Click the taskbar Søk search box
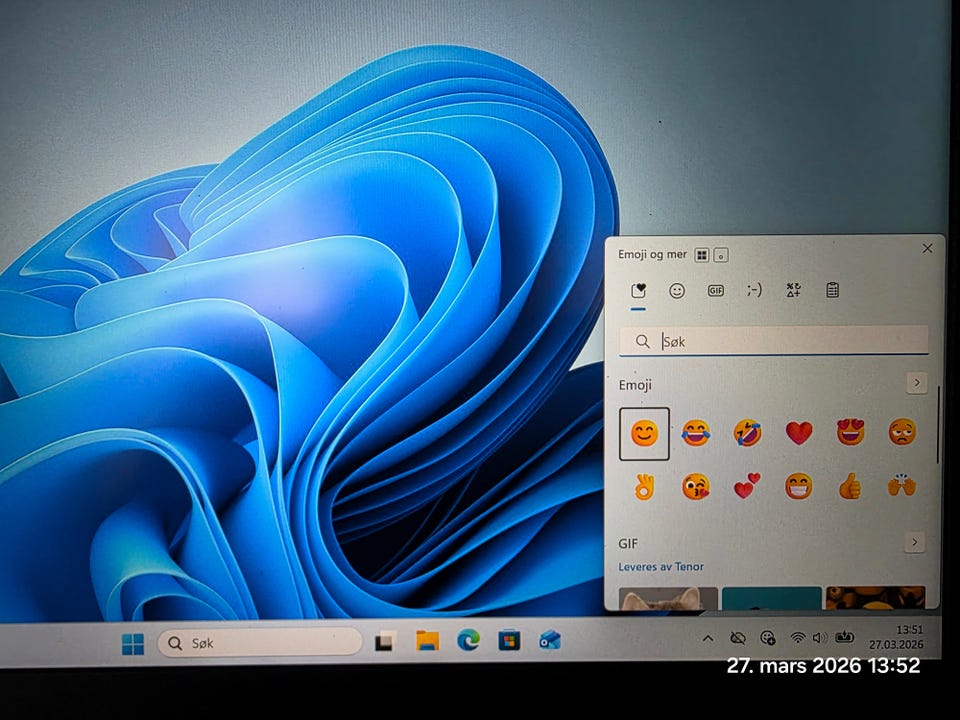The image size is (960, 720). [260, 643]
